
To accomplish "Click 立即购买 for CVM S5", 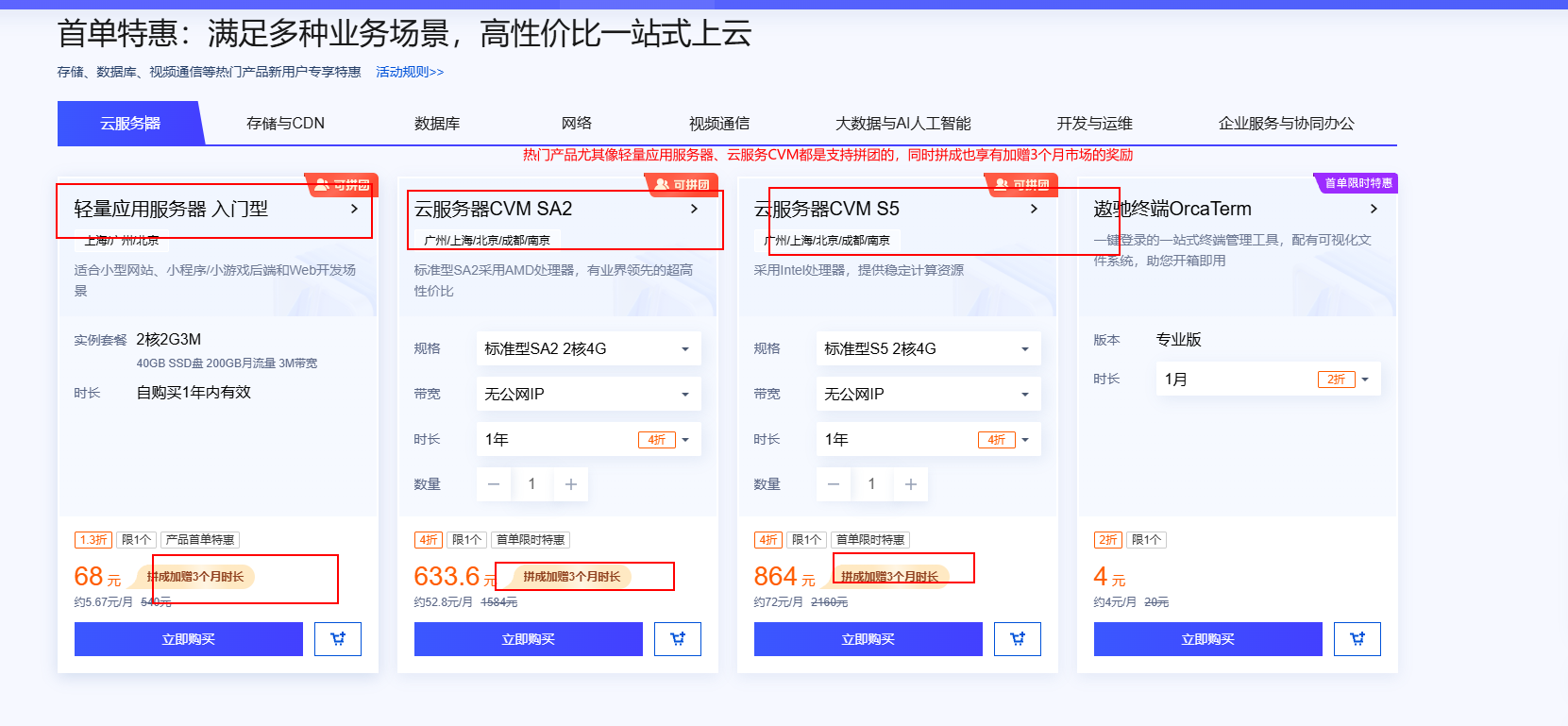I will [x=868, y=639].
